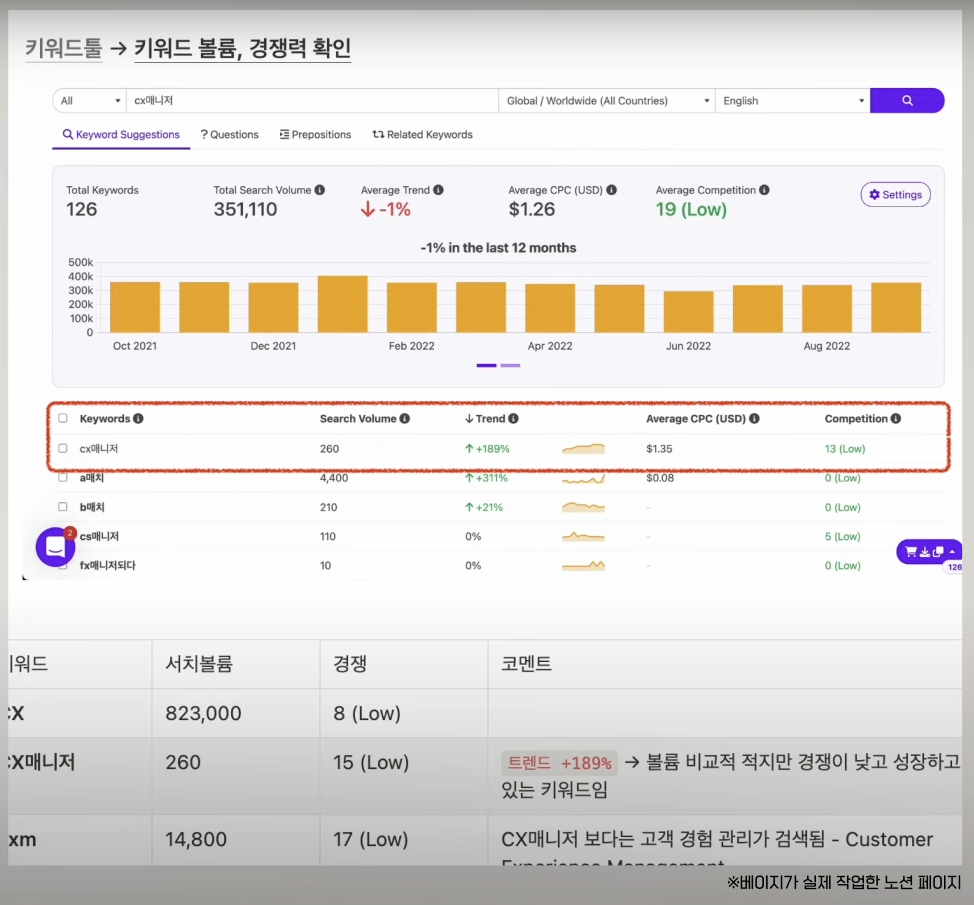
Task: Click the Jun 2022 chart bar
Action: (688, 312)
